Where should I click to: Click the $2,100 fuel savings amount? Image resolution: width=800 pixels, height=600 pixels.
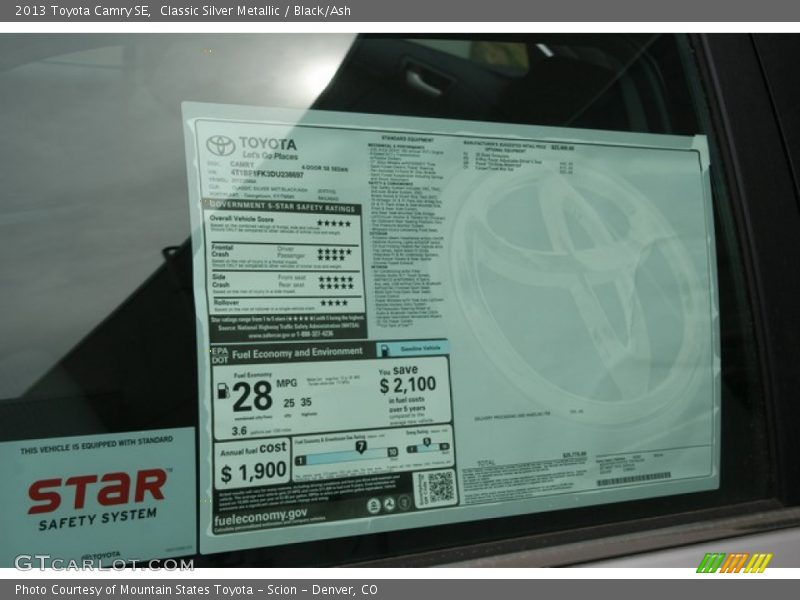[408, 385]
